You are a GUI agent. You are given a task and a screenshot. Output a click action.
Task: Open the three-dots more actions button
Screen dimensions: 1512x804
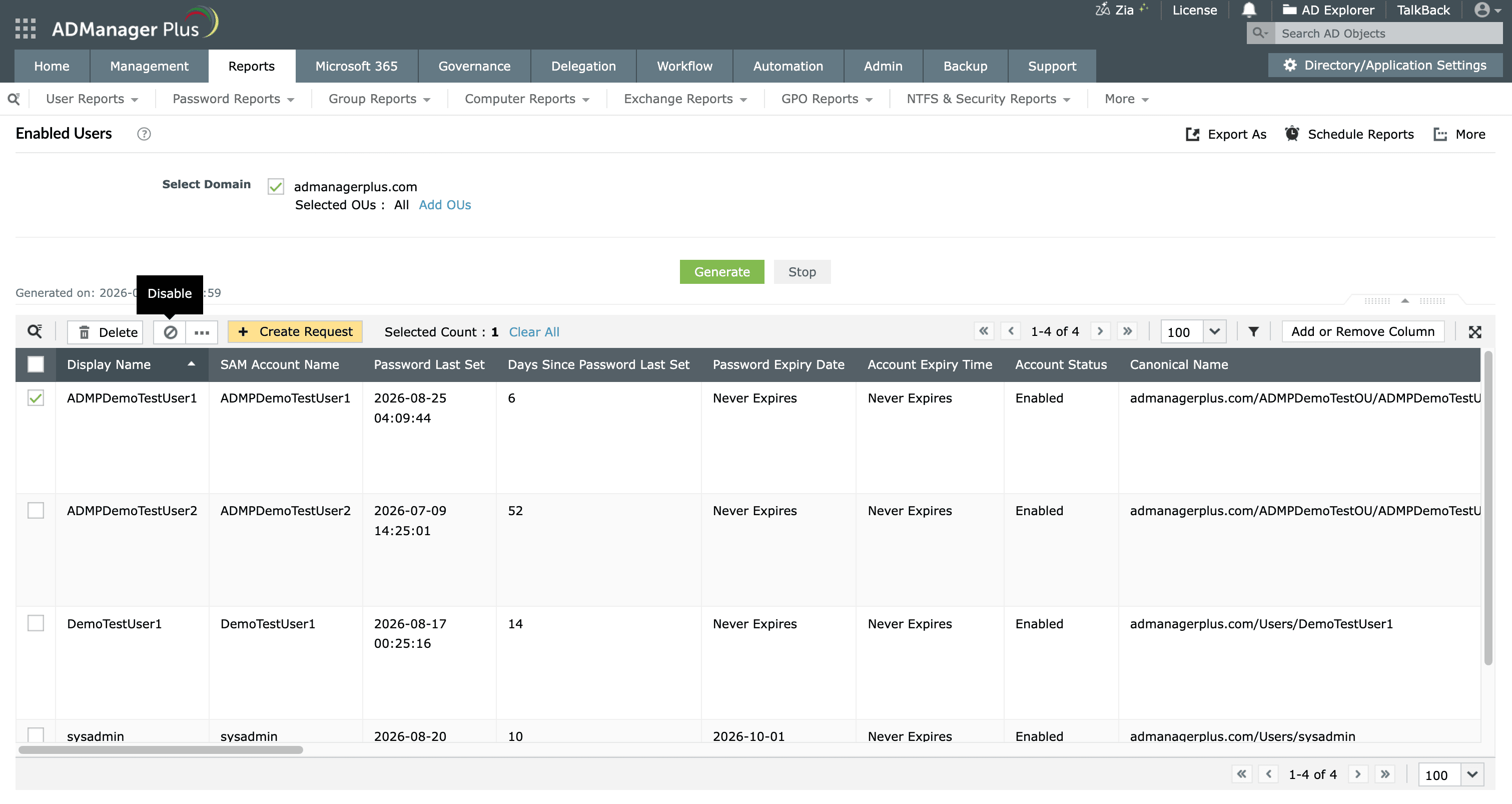tap(202, 332)
